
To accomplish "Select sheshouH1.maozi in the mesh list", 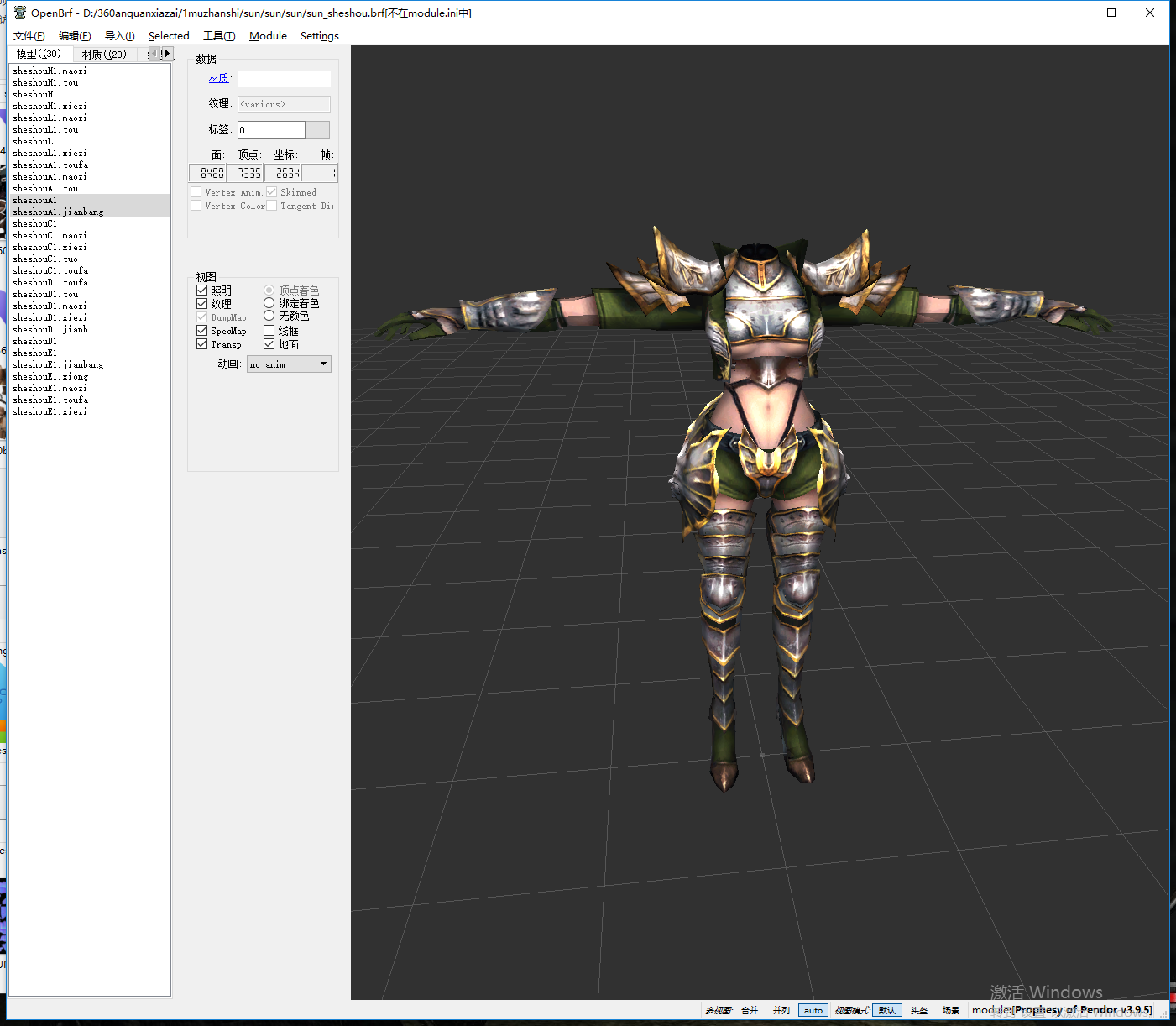I will coord(89,71).
